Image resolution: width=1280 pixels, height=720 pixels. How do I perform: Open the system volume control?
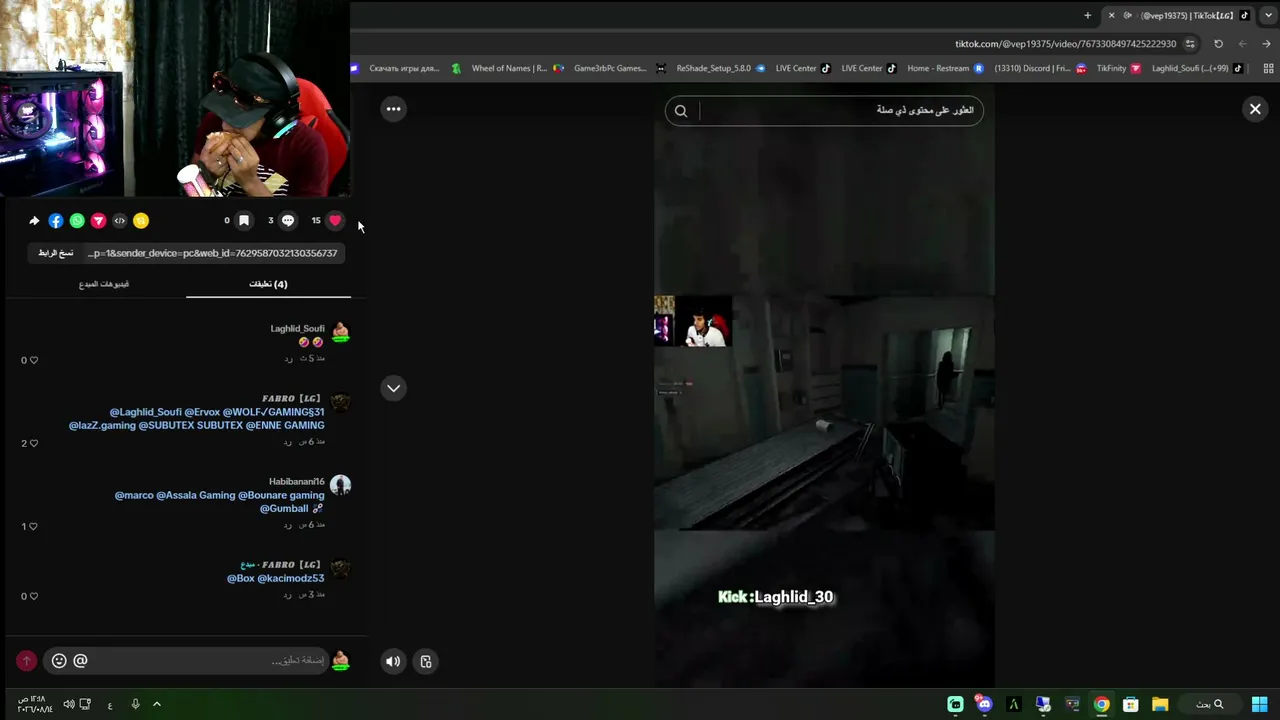[69, 704]
